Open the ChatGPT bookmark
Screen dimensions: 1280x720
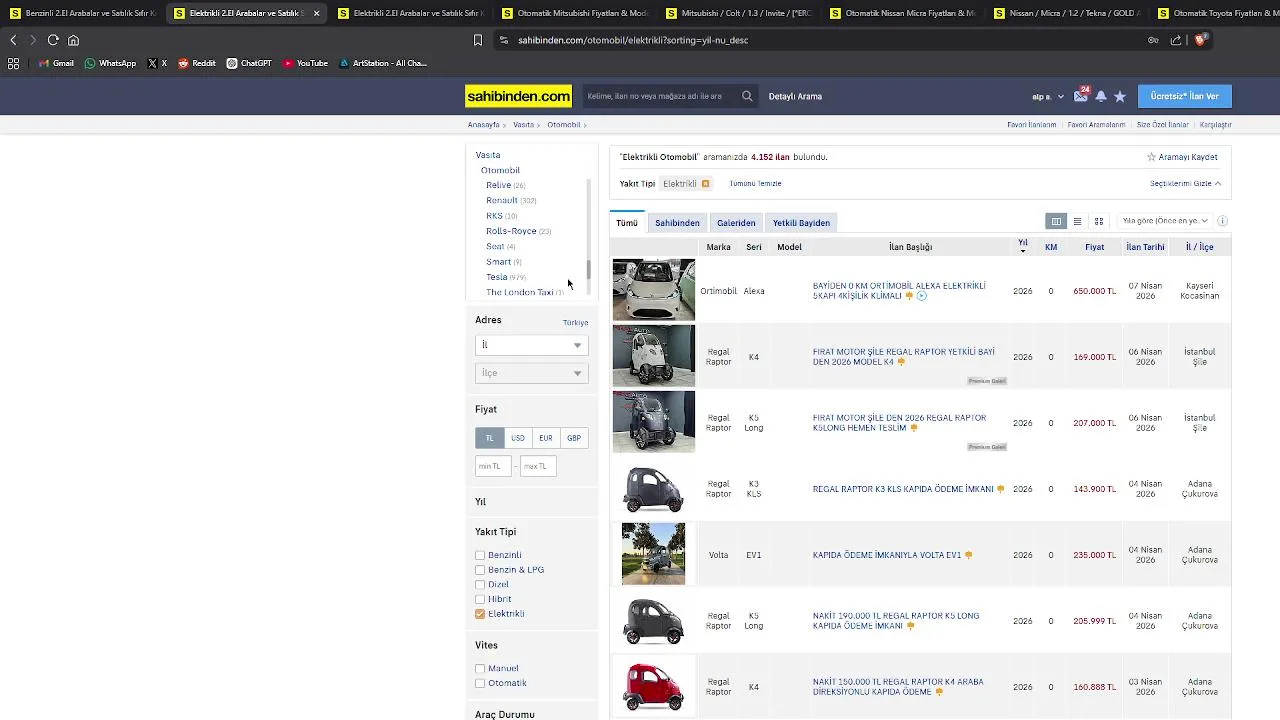click(x=249, y=63)
